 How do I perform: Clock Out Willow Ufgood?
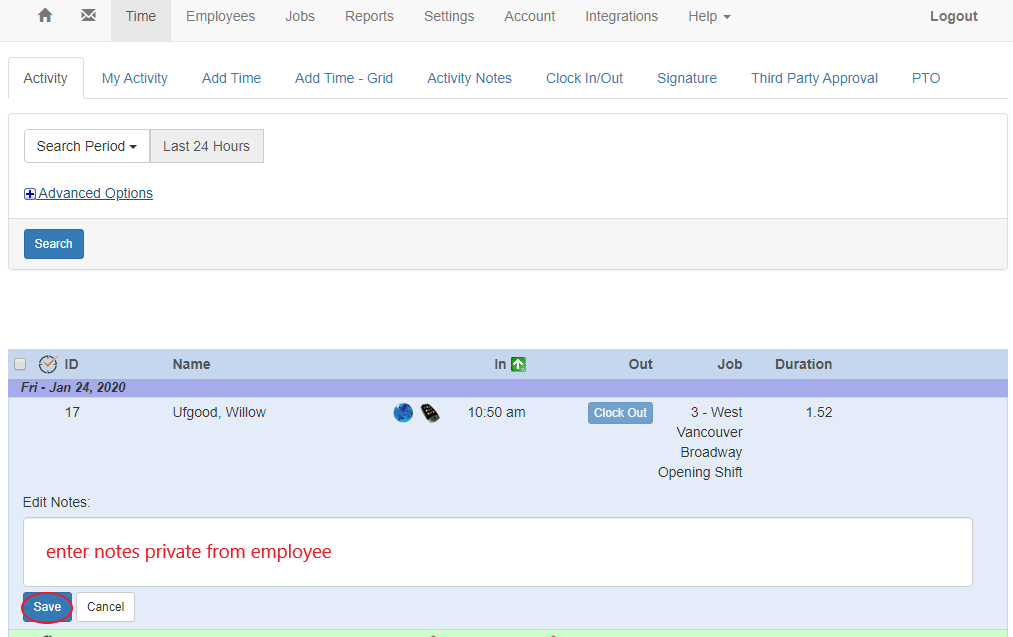pos(620,412)
